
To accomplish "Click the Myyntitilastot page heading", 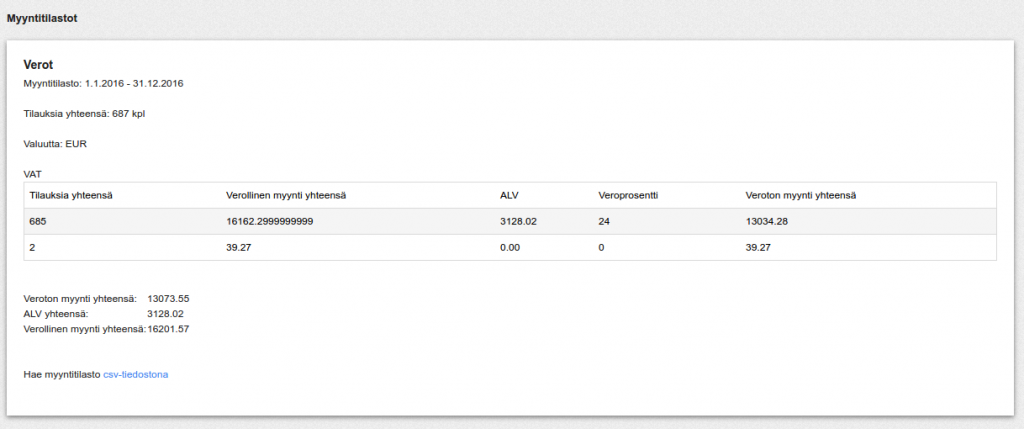I will [x=42, y=19].
